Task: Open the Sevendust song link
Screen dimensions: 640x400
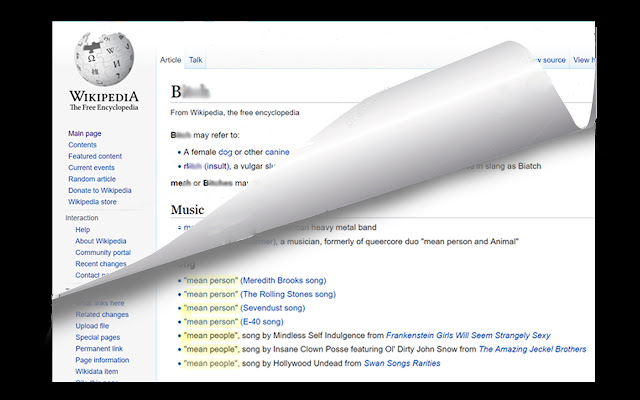Action: pos(273,308)
